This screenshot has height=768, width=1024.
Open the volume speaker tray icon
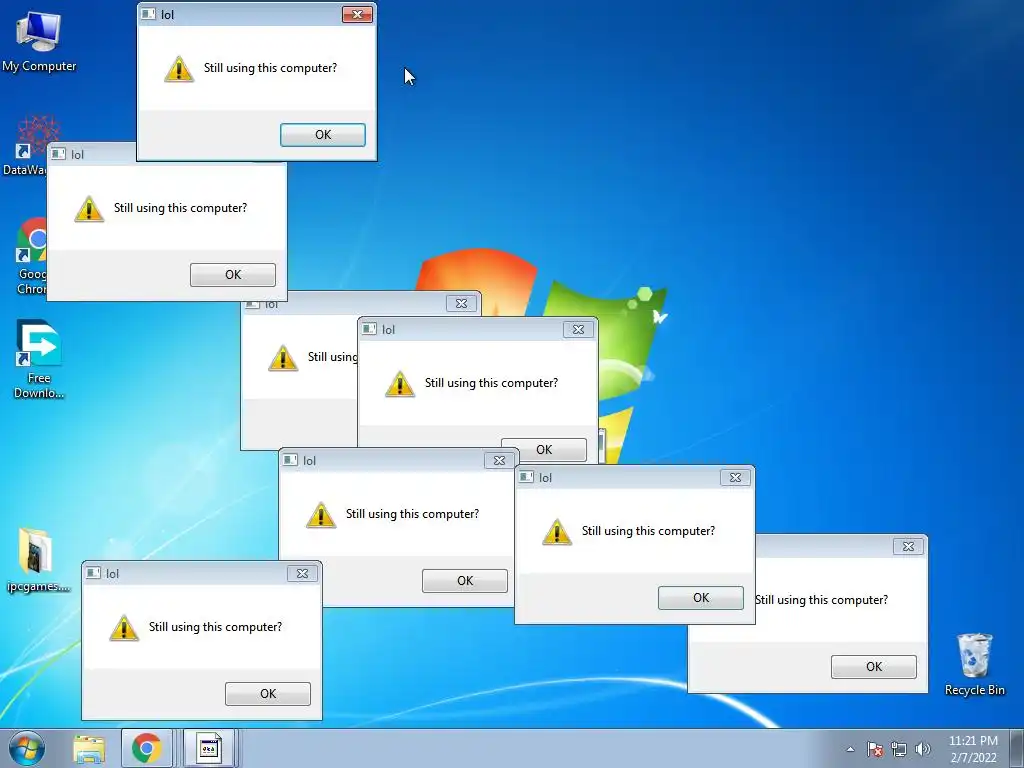(922, 749)
